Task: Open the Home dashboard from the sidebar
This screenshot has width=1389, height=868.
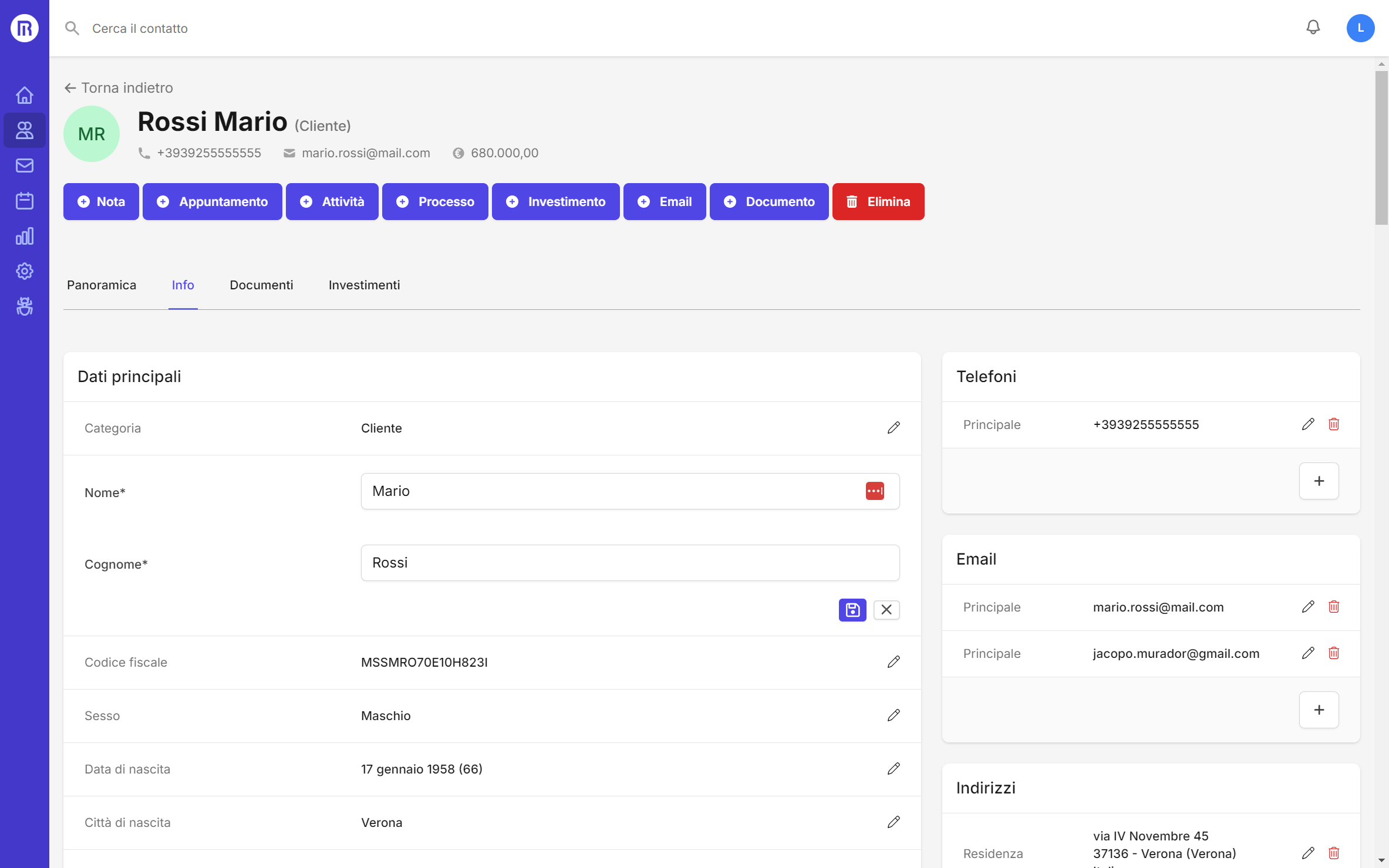Action: point(24,94)
